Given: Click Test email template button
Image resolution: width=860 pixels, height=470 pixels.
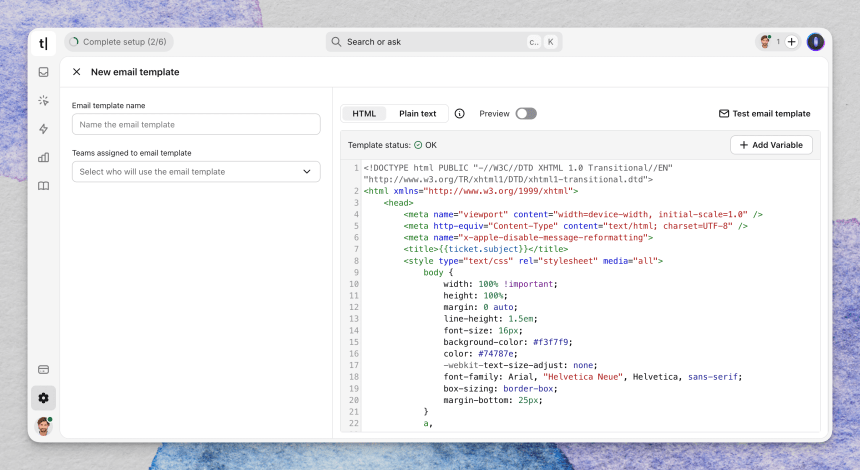Looking at the screenshot, I should pyautogui.click(x=765, y=114).
